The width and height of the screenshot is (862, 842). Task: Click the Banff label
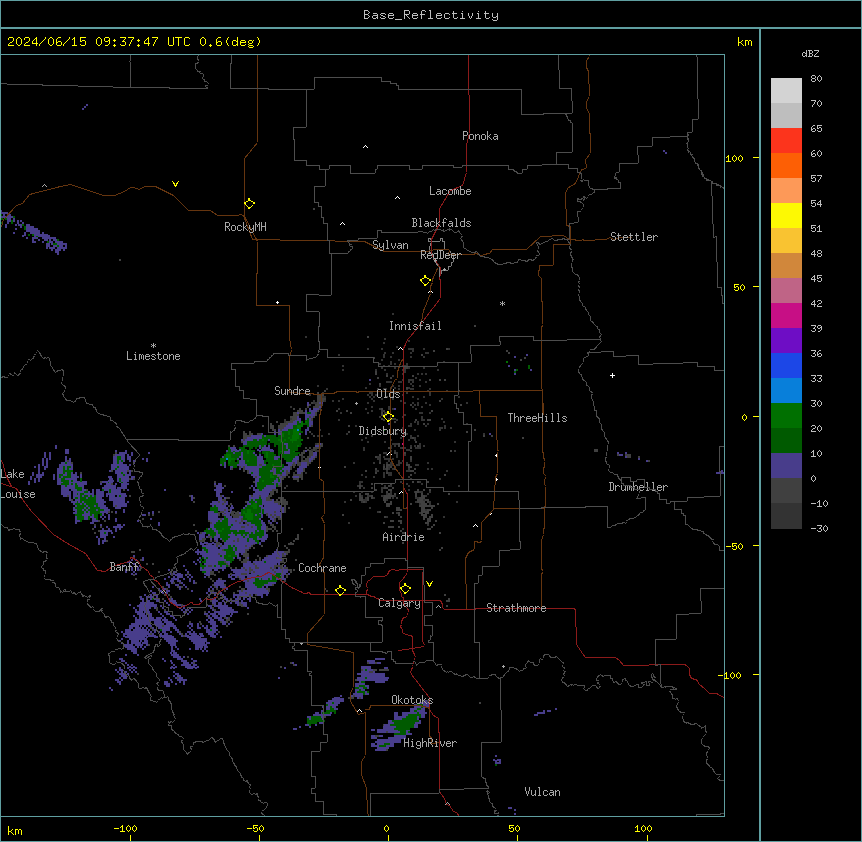125,567
